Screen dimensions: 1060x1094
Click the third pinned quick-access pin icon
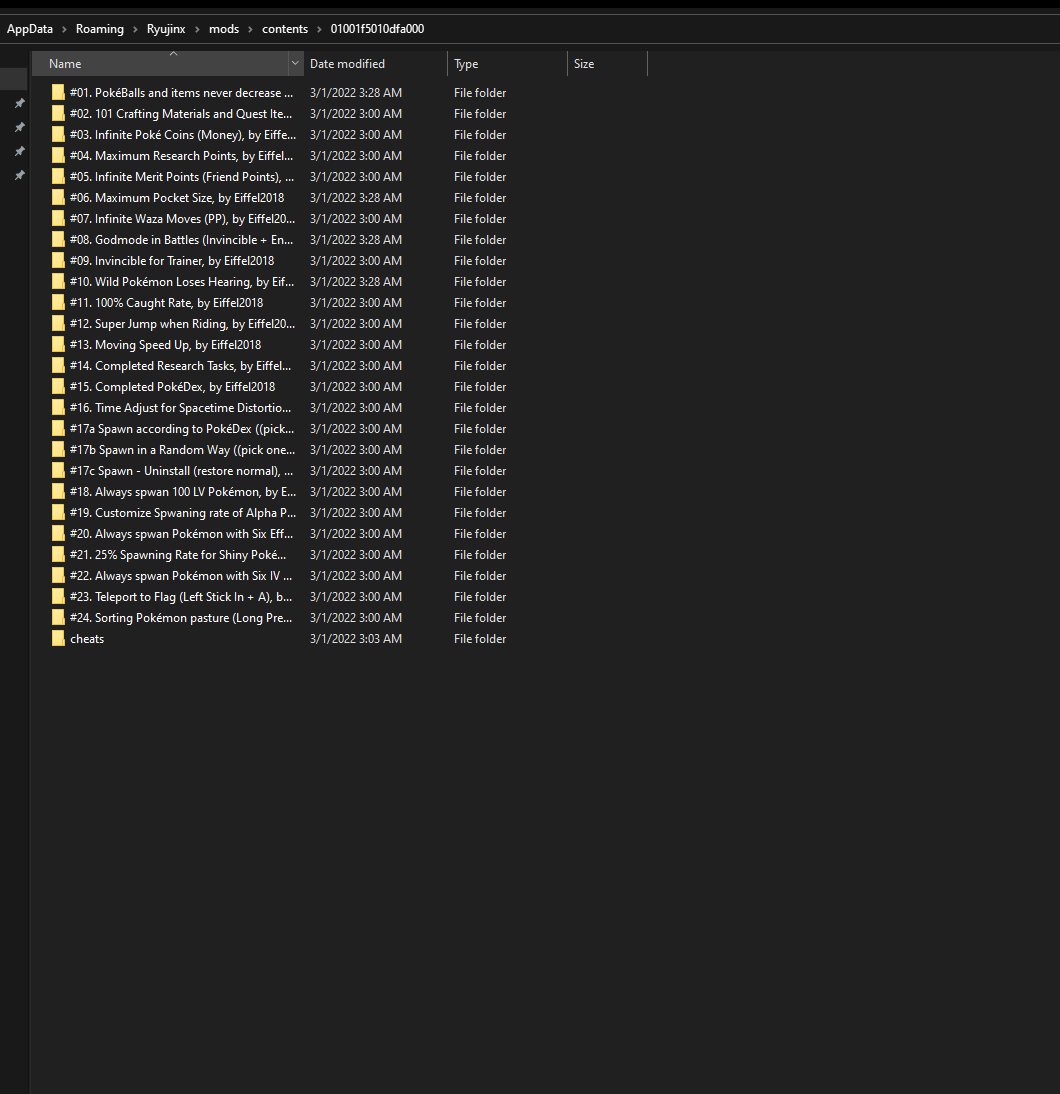[x=20, y=151]
